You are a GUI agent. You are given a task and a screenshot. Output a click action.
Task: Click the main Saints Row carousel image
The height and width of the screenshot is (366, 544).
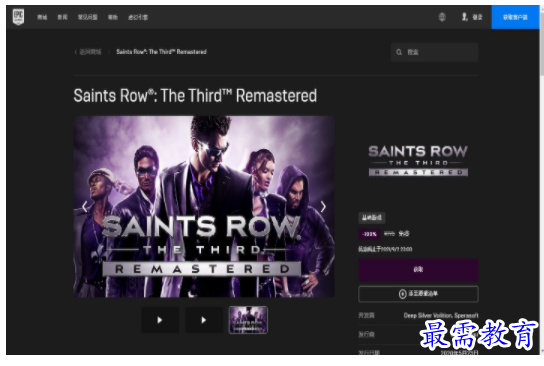click(x=204, y=207)
